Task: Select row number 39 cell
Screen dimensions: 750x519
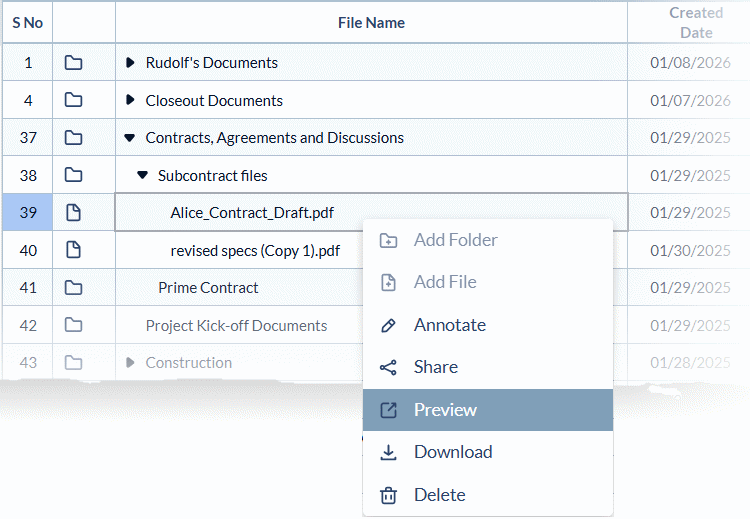Action: pyautogui.click(x=28, y=212)
